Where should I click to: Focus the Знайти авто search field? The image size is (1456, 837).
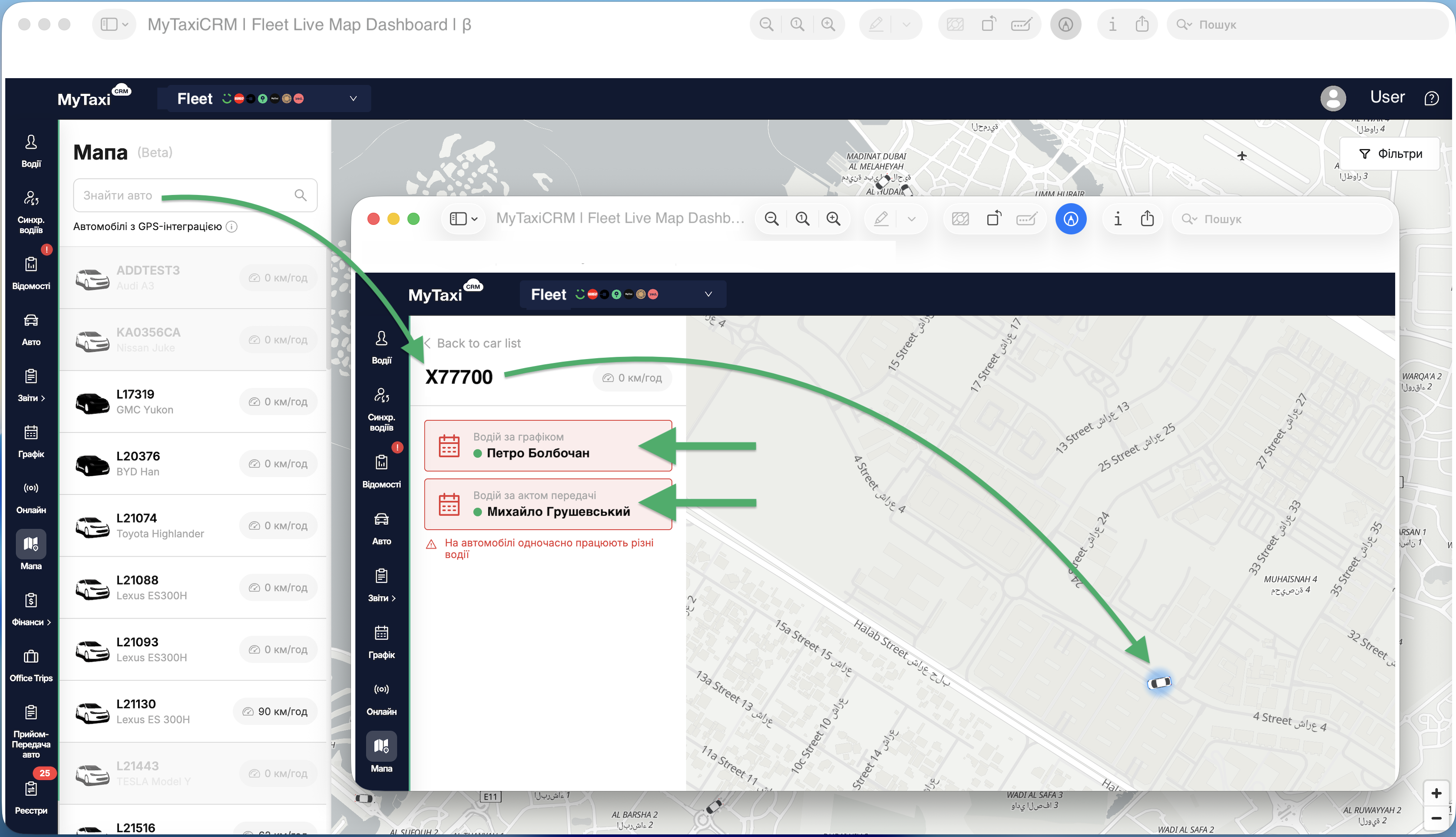(195, 195)
